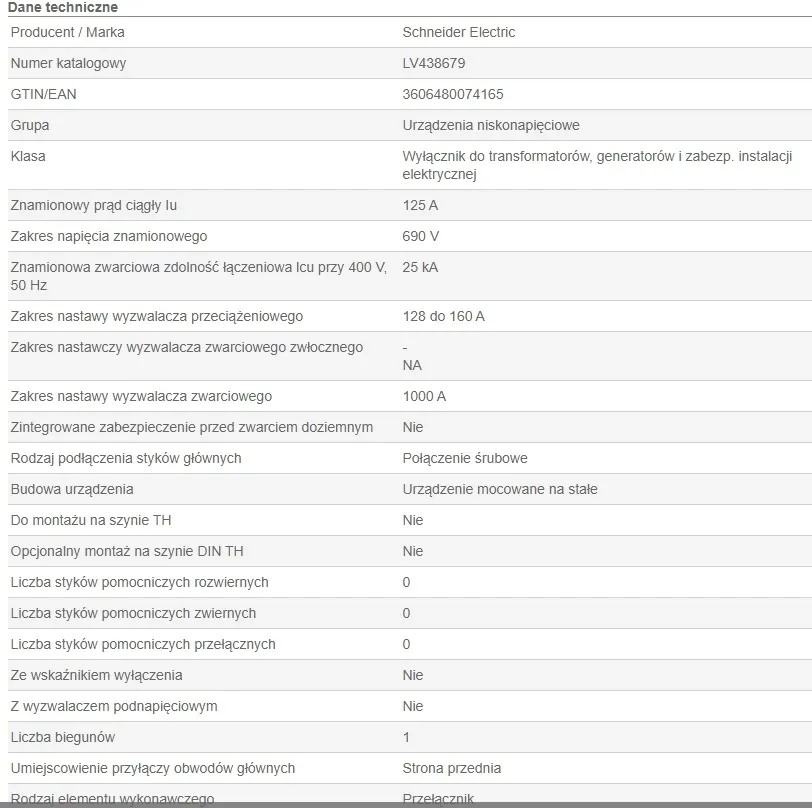812x808 pixels.
Task: Click the Z wyzwalaczem podnapięciowym label
Action: click(113, 706)
